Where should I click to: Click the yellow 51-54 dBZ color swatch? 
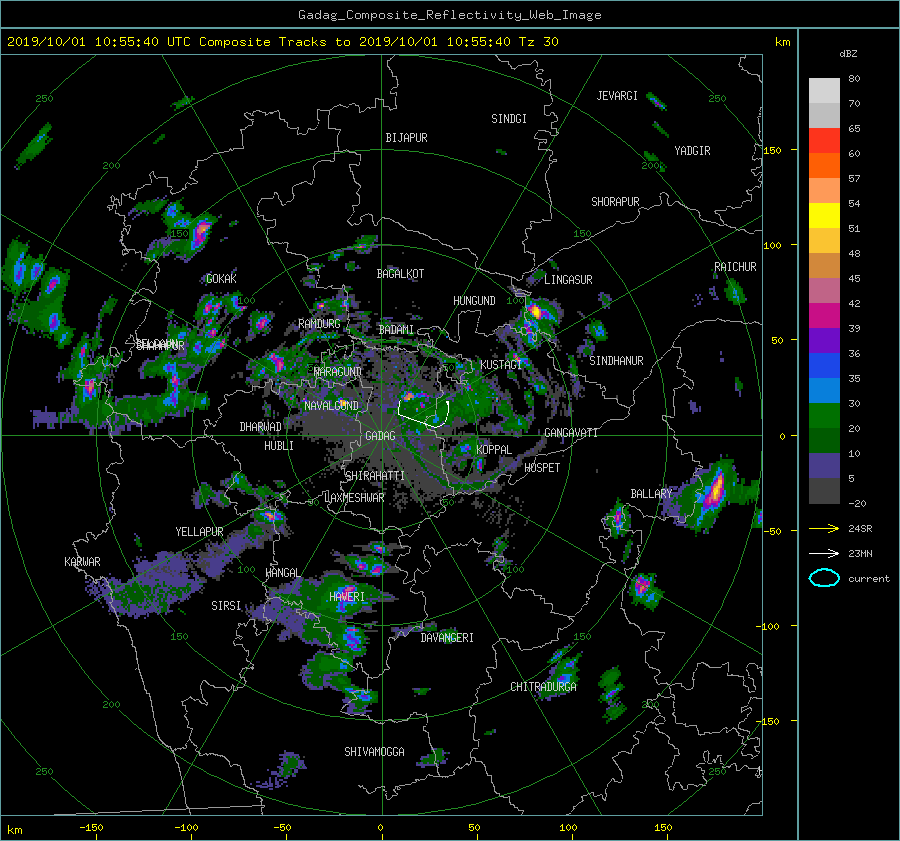(x=824, y=216)
